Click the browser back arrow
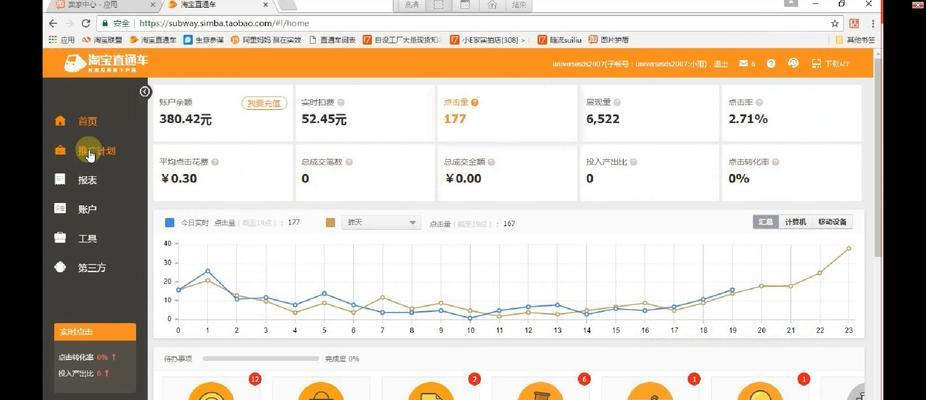 coord(54,24)
